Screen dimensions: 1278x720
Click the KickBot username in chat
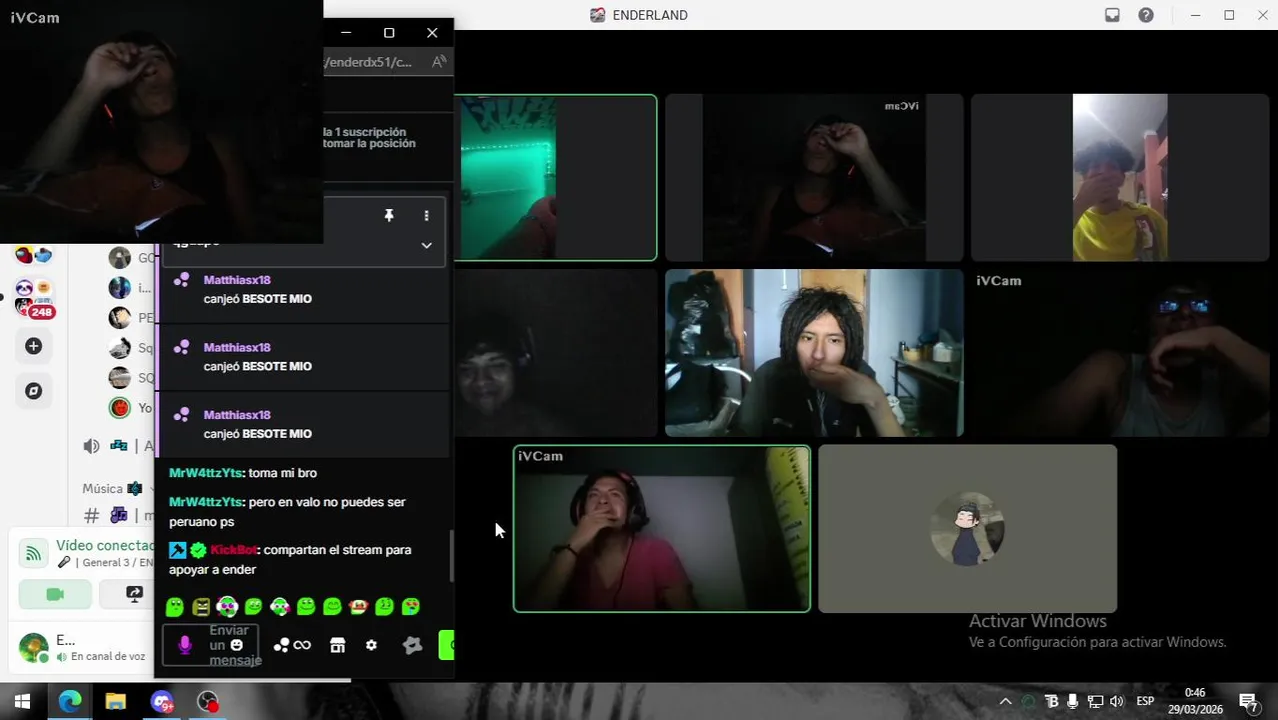point(234,550)
